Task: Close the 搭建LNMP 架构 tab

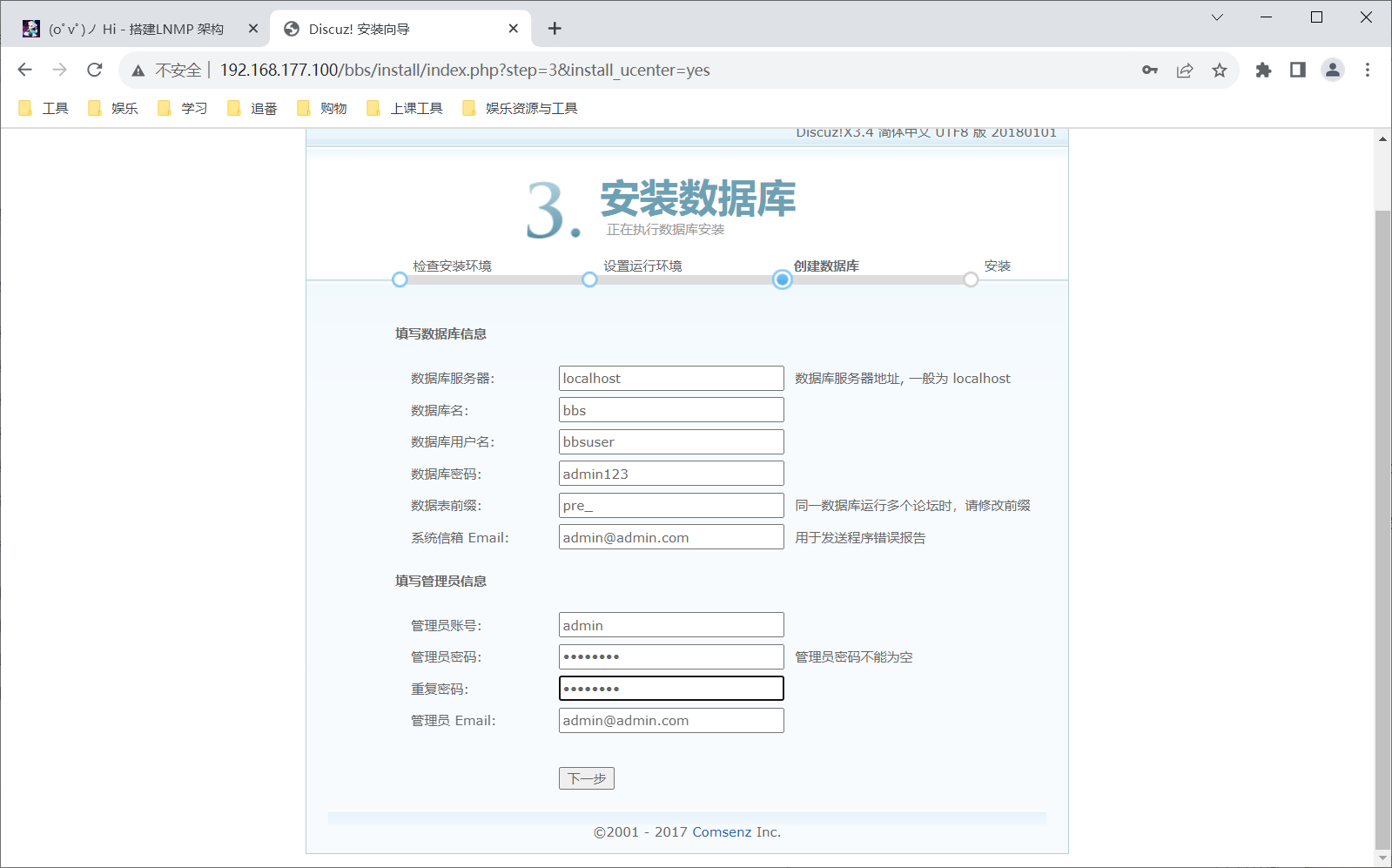Action: [x=253, y=29]
